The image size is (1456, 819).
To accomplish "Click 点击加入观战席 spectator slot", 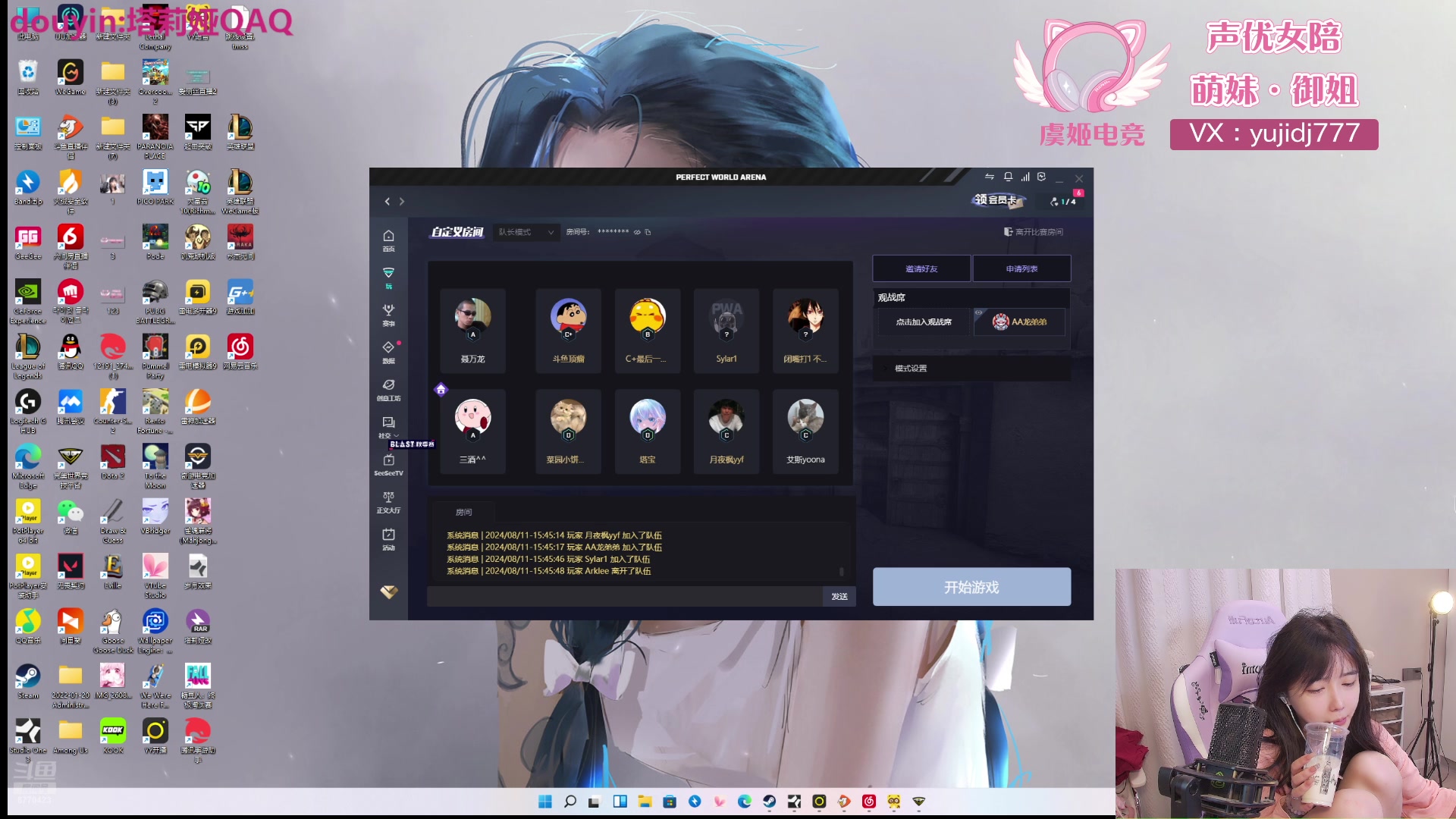I will click(923, 322).
